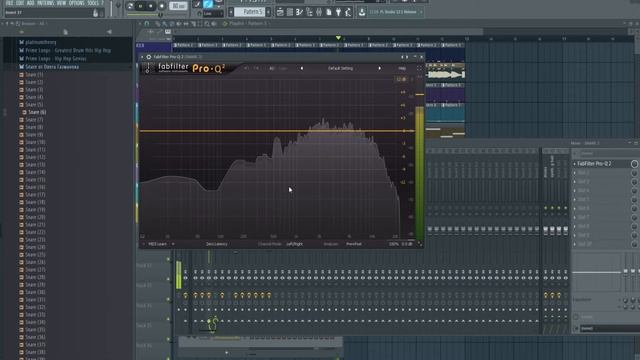Click the Playlist zoom tool icon
This screenshot has width=640, height=360.
[207, 24]
